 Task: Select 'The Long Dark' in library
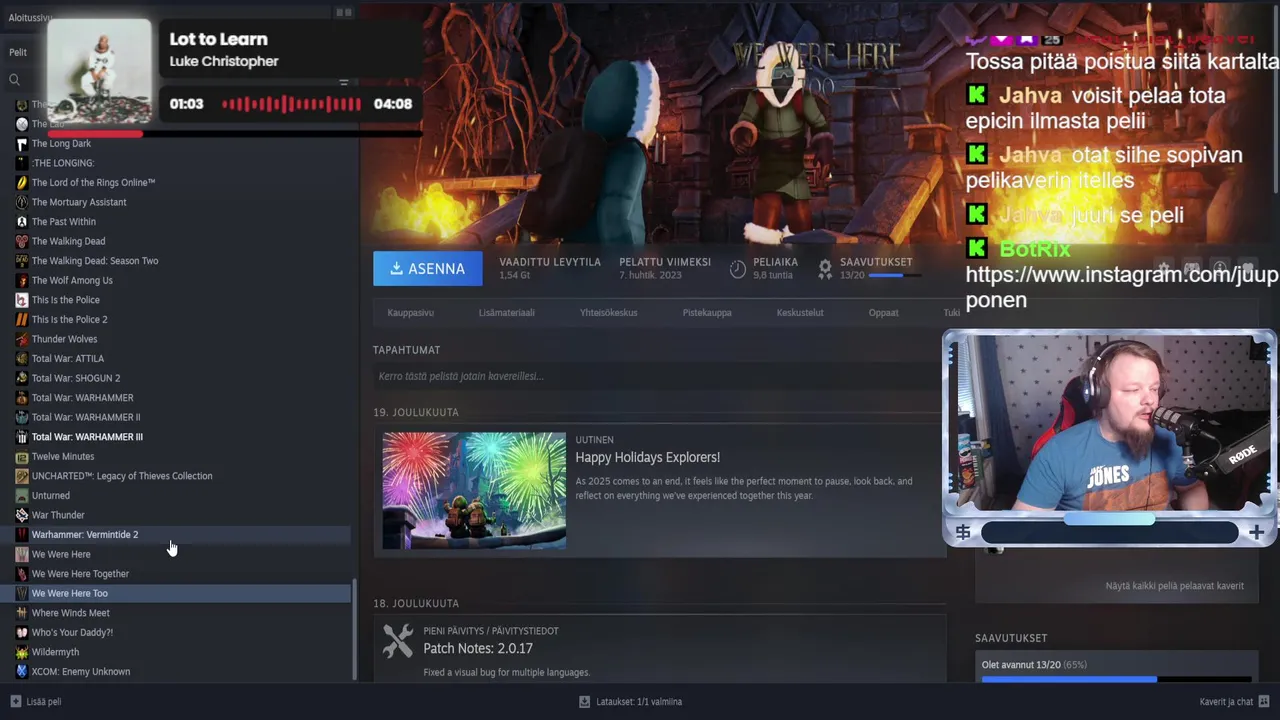tap(61, 143)
